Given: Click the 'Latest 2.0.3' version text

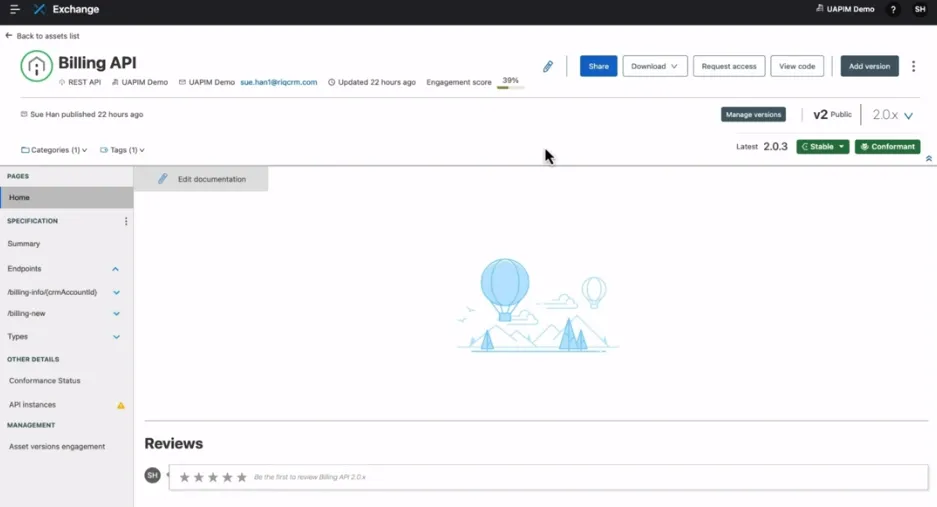Looking at the screenshot, I should pos(762,146).
